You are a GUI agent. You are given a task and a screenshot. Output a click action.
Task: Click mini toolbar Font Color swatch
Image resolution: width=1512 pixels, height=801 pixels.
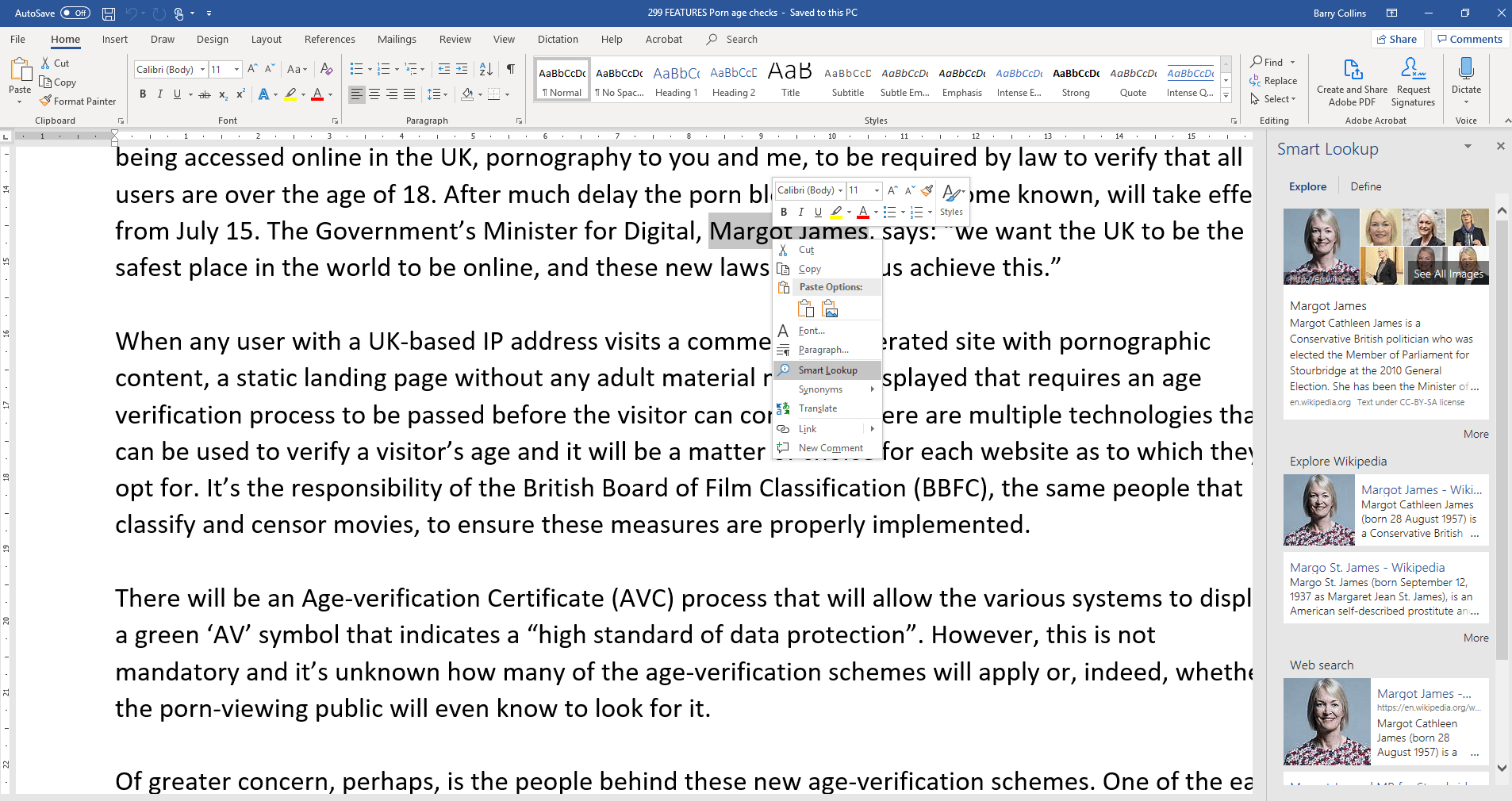tap(863, 212)
